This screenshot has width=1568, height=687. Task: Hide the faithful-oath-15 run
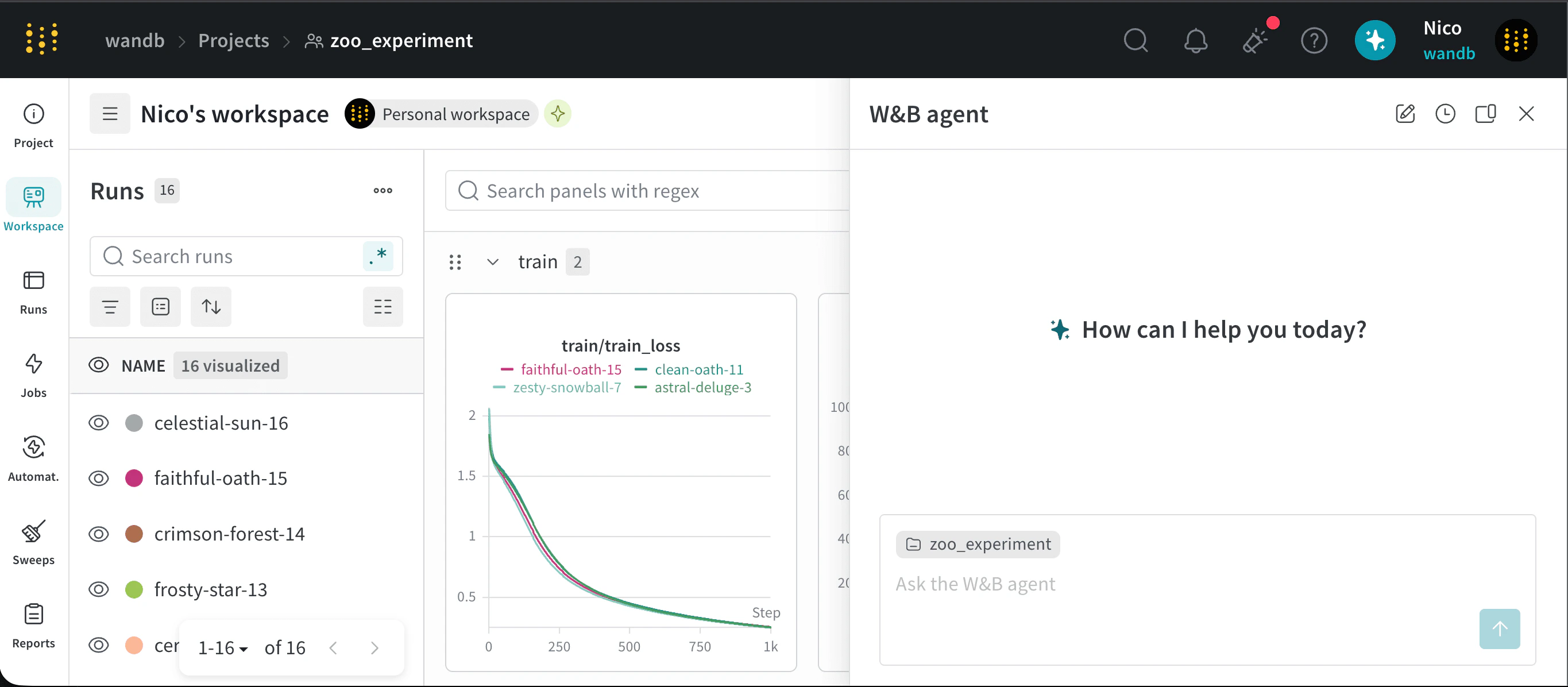99,478
